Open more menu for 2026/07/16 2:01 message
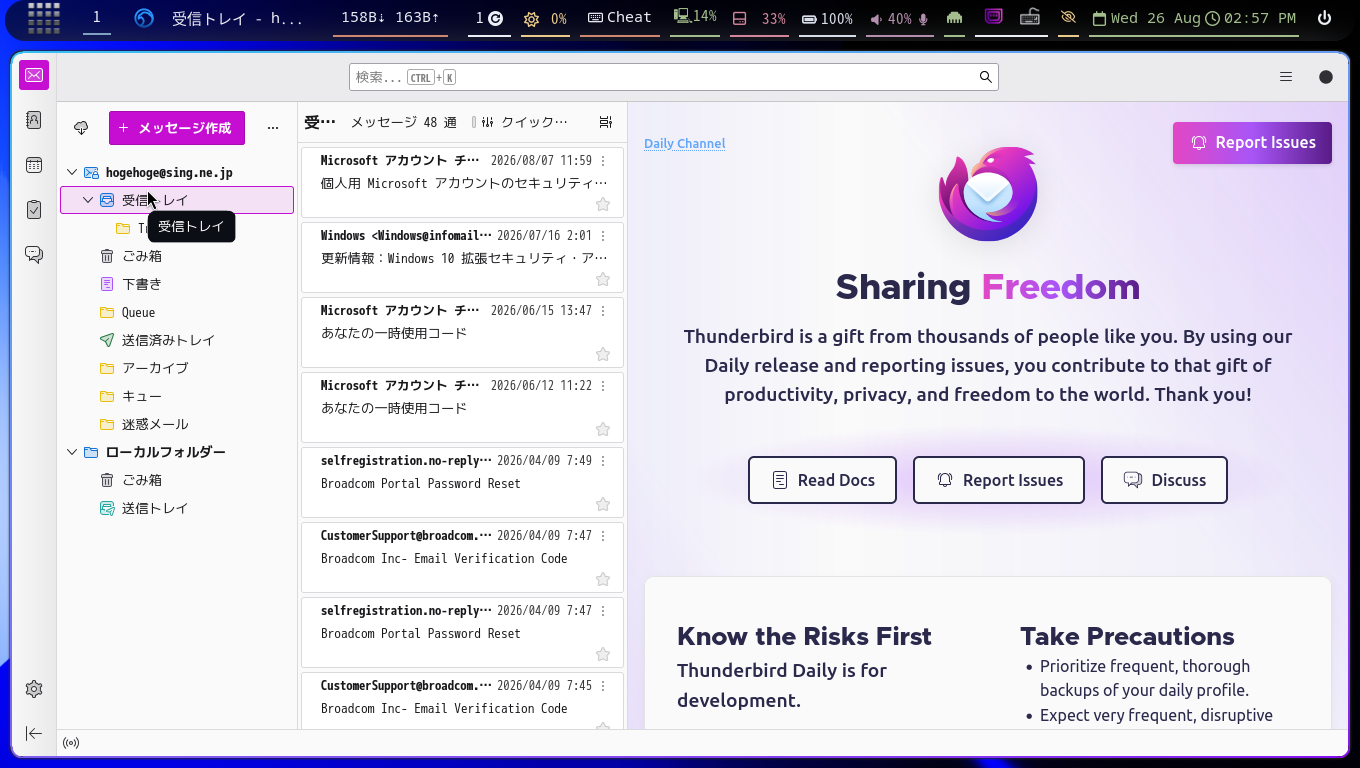The width and height of the screenshot is (1360, 768). tap(603, 236)
